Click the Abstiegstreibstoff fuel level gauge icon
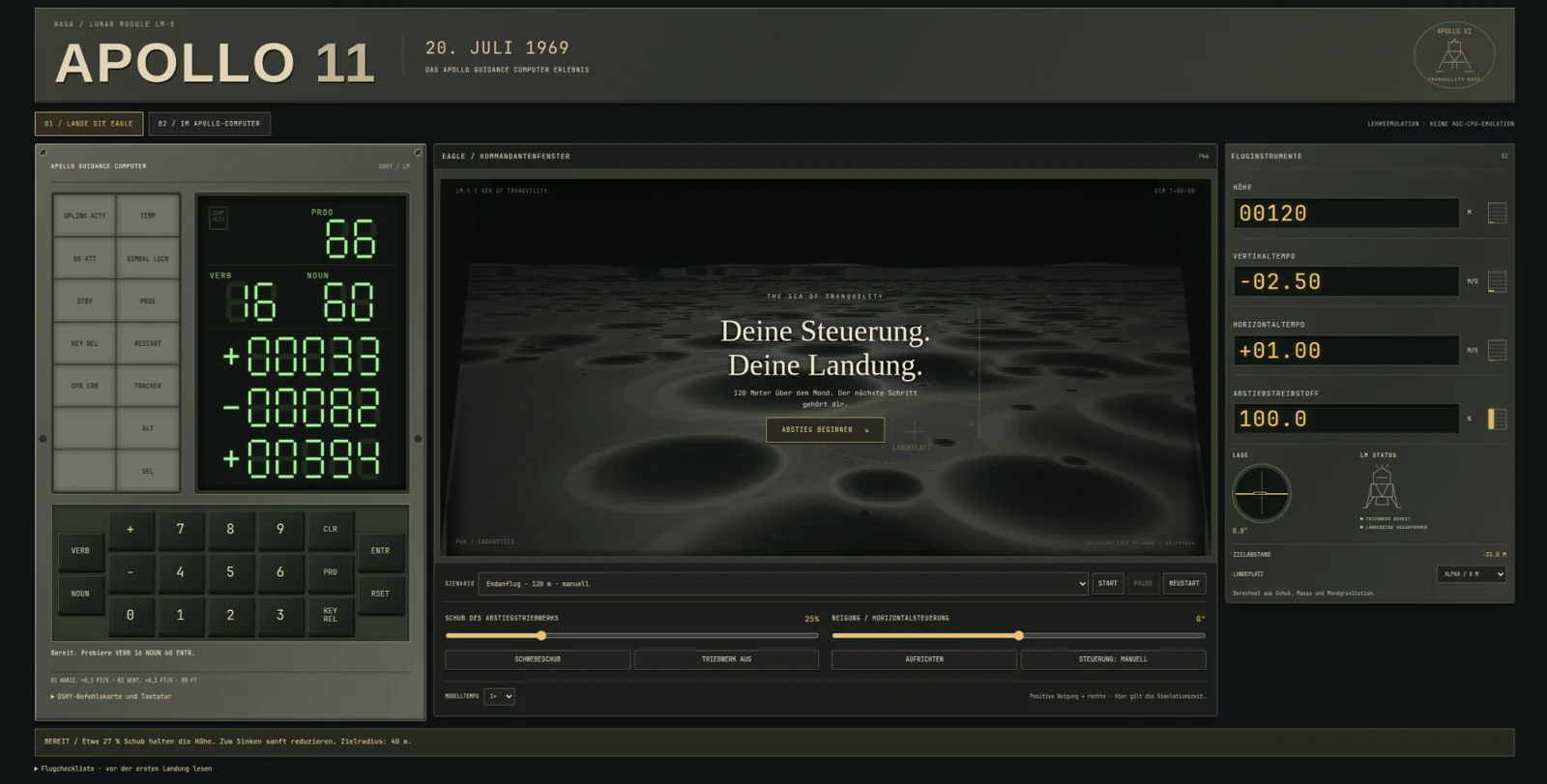This screenshot has height=784, width=1547. coord(1497,419)
